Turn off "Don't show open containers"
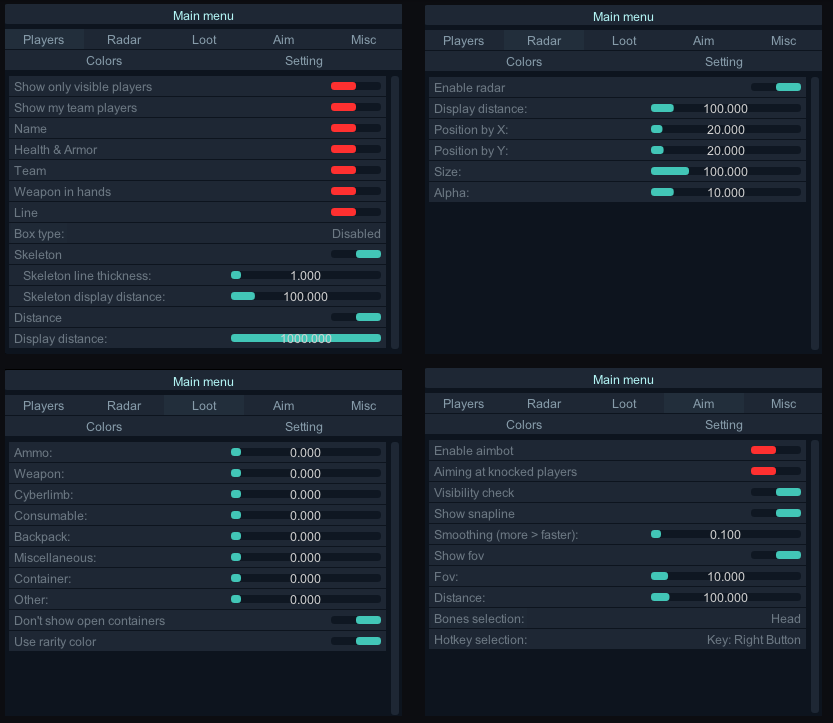This screenshot has height=723, width=833. pyautogui.click(x=368, y=620)
